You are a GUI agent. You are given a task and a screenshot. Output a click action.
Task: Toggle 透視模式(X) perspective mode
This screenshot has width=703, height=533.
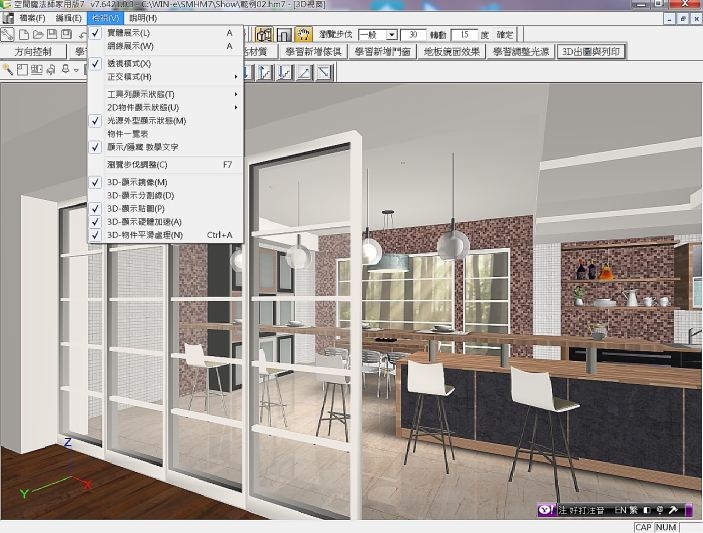(166, 64)
